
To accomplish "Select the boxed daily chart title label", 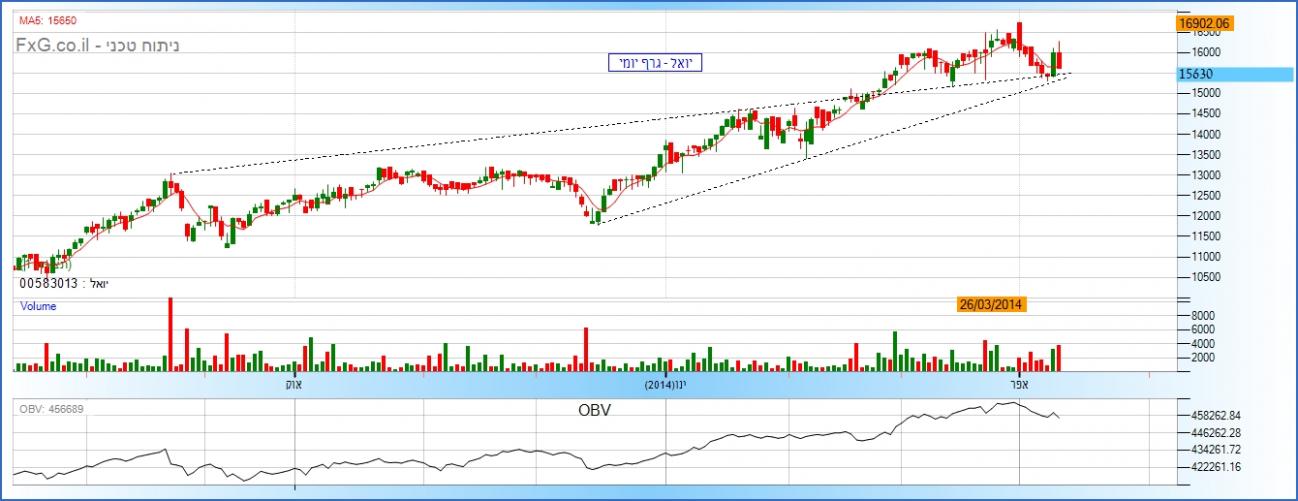I will [656, 63].
